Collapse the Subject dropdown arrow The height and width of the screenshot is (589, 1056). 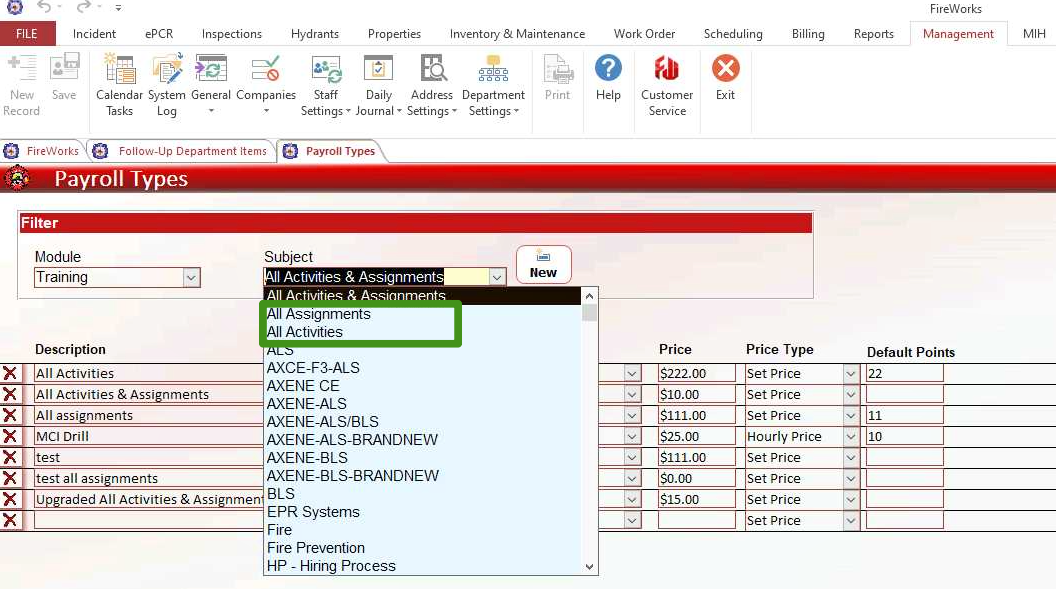(x=496, y=278)
